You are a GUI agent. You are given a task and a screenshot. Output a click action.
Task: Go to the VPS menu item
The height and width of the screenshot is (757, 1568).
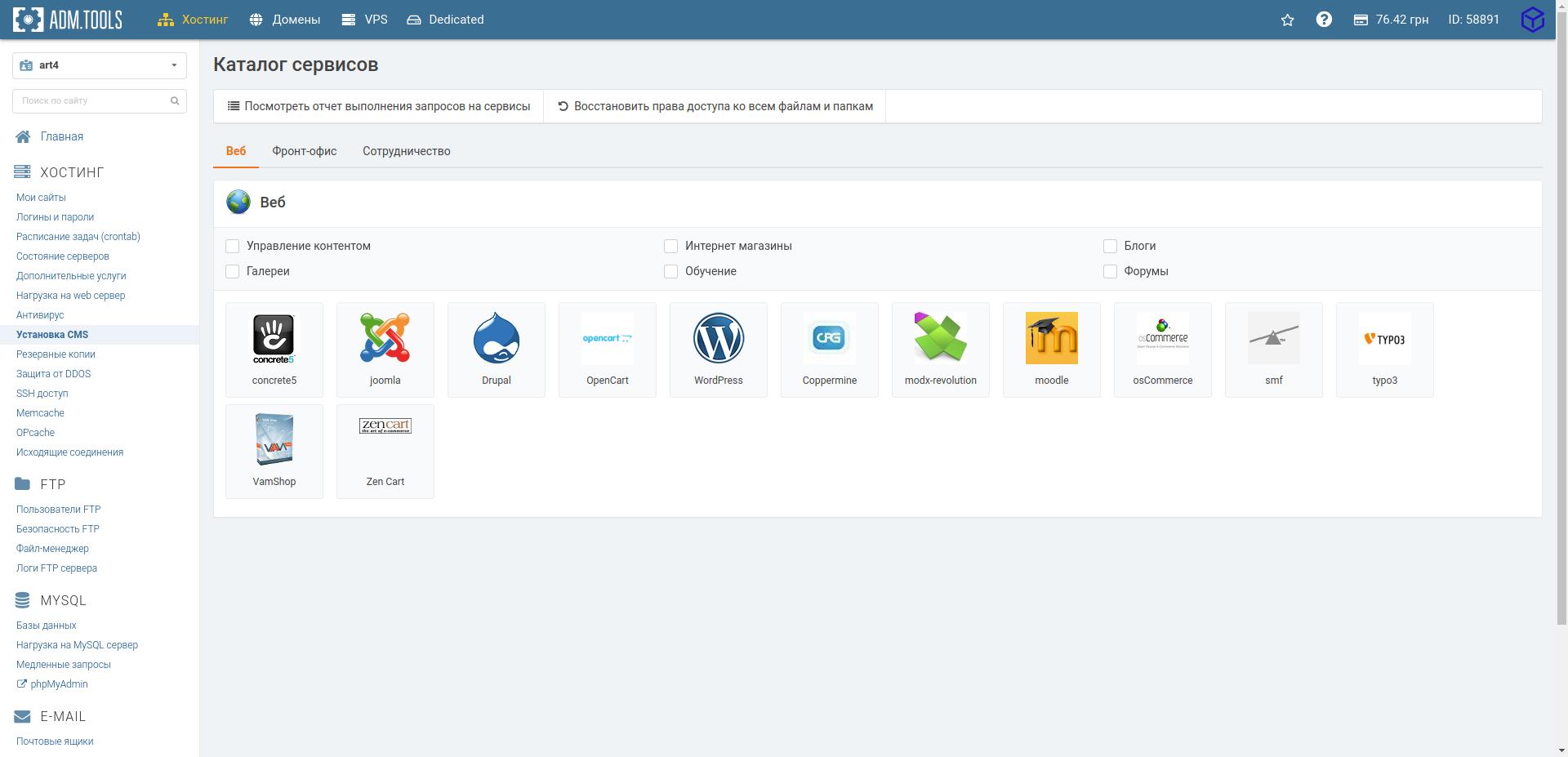[x=364, y=20]
